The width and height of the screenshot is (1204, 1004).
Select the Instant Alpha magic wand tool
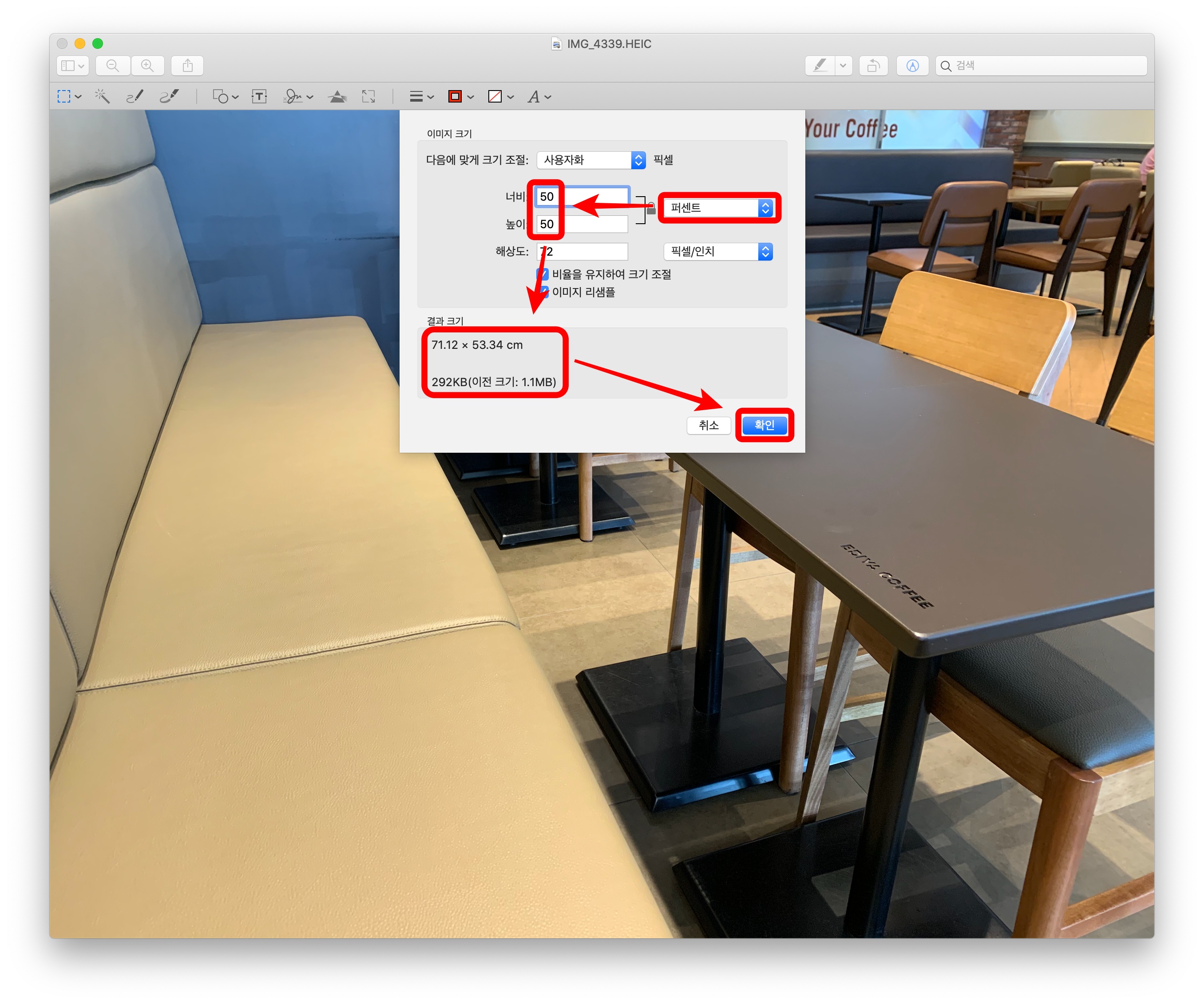tap(103, 96)
